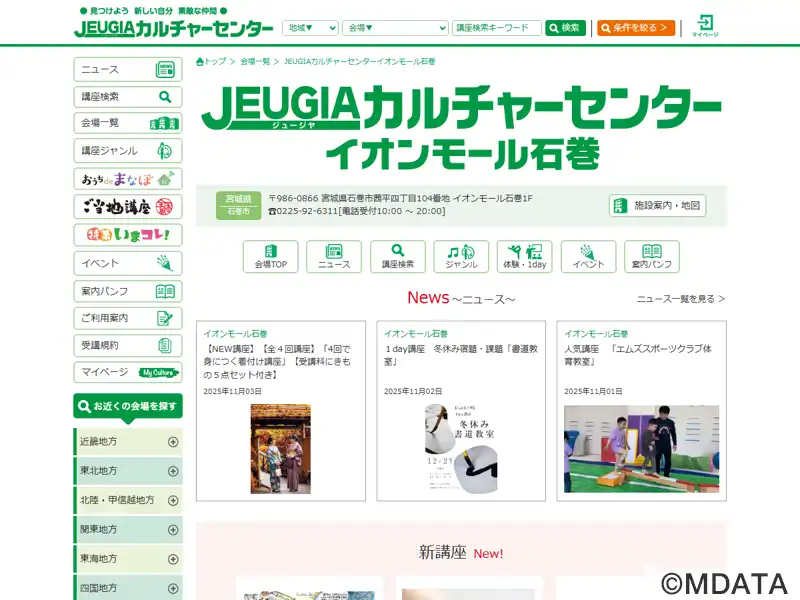Open マイページ My Culture sidebar item
This screenshot has width=800, height=600.
point(128,372)
